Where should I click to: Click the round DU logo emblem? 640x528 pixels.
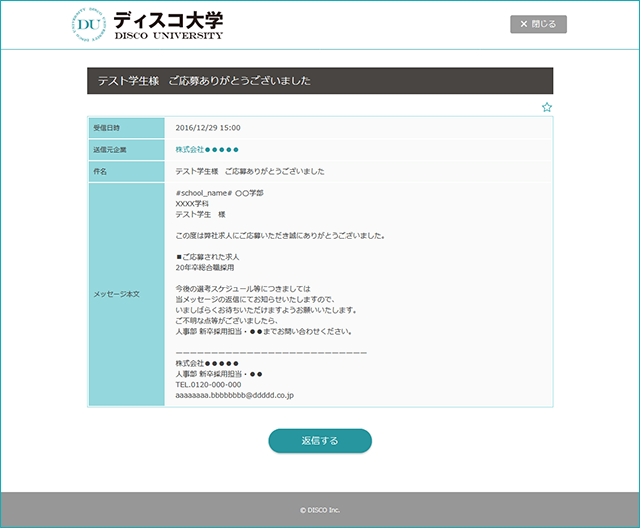(87, 24)
